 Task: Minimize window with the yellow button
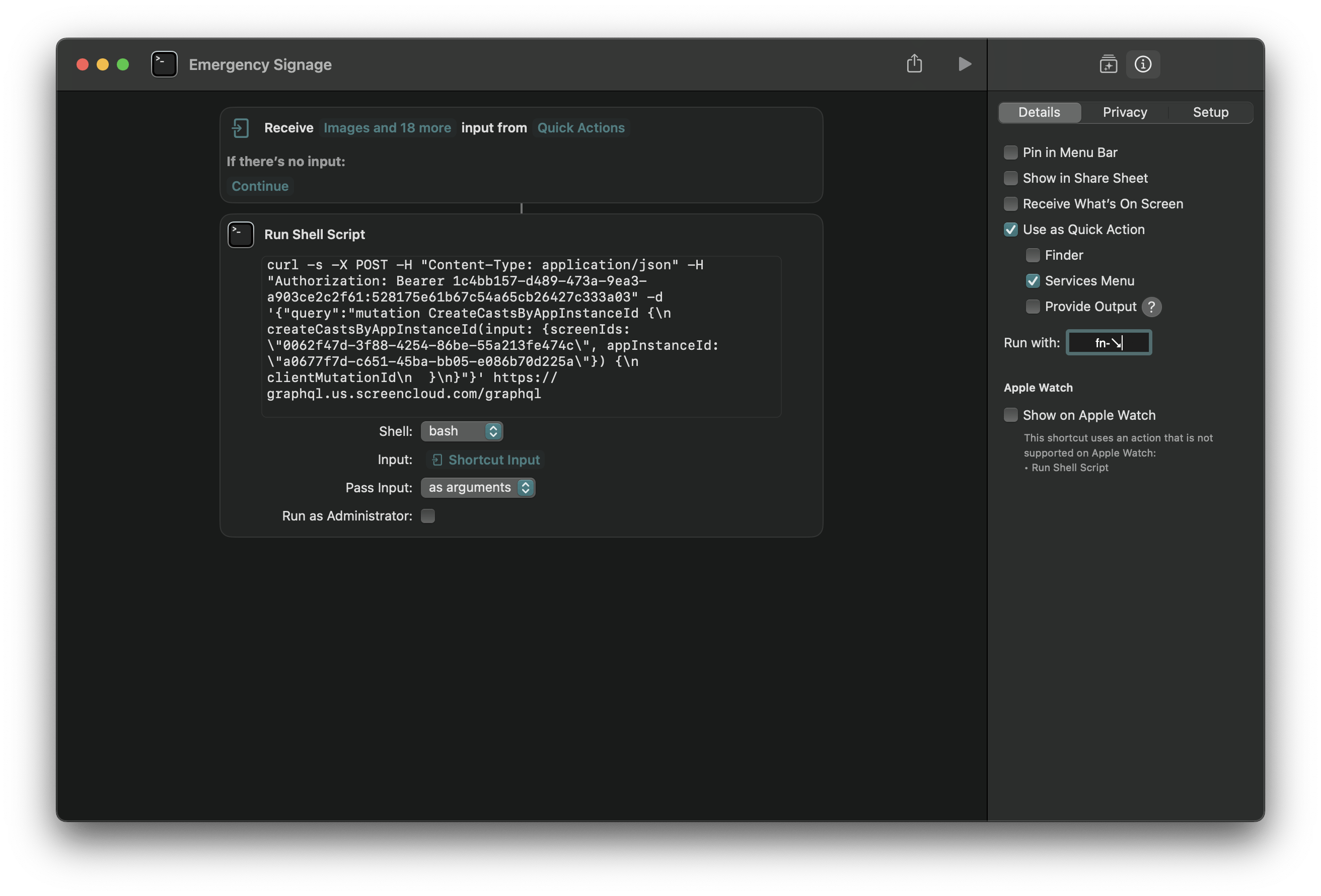coord(102,65)
